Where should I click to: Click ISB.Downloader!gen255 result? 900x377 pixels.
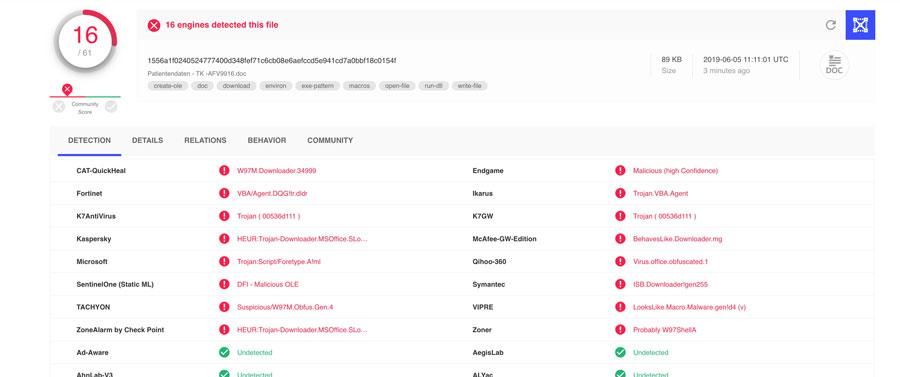pyautogui.click(x=670, y=284)
